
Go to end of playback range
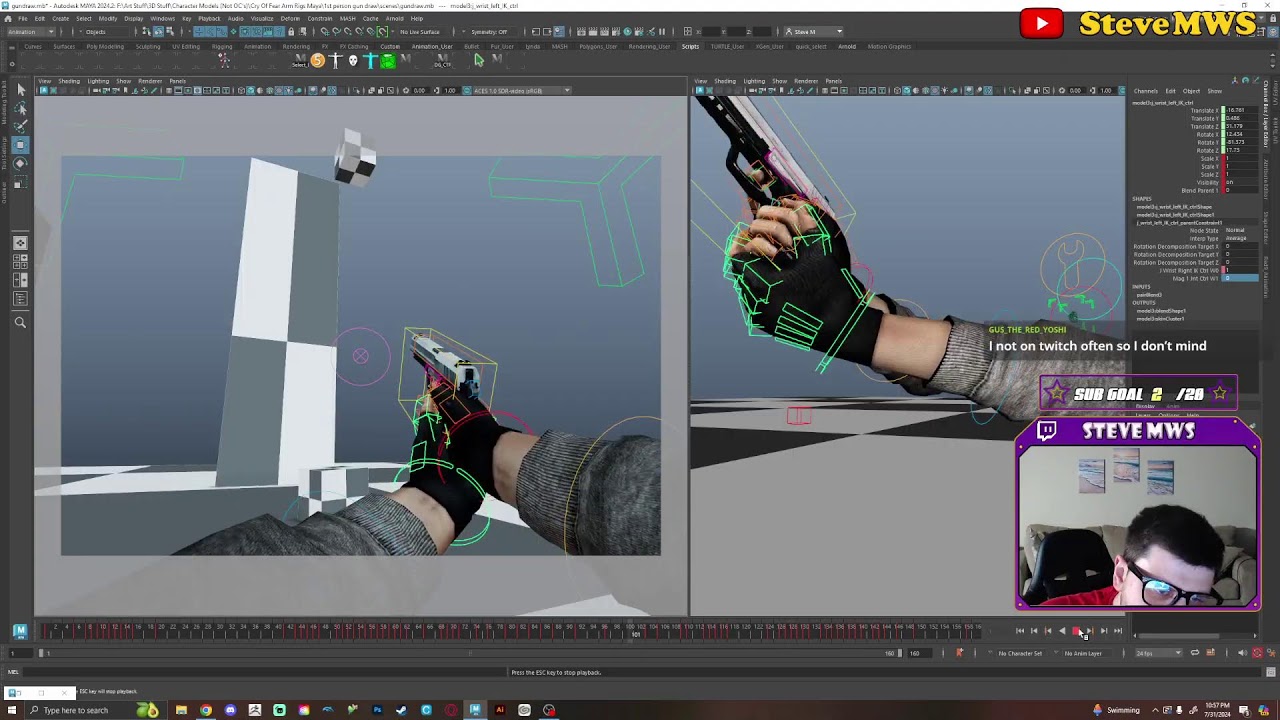coord(1118,631)
